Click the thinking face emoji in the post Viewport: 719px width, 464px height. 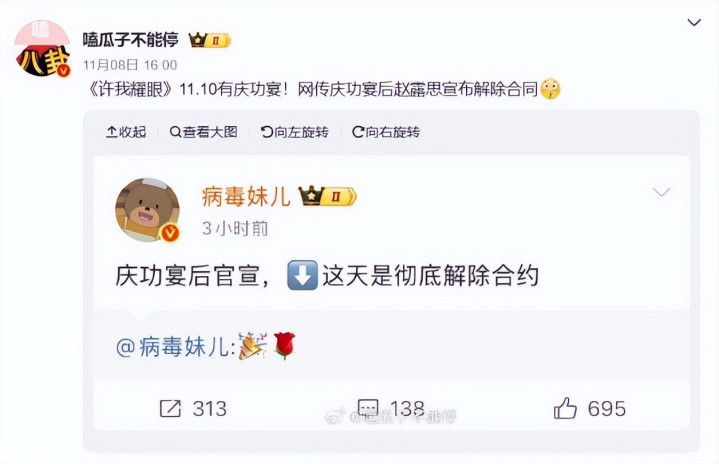click(x=550, y=89)
